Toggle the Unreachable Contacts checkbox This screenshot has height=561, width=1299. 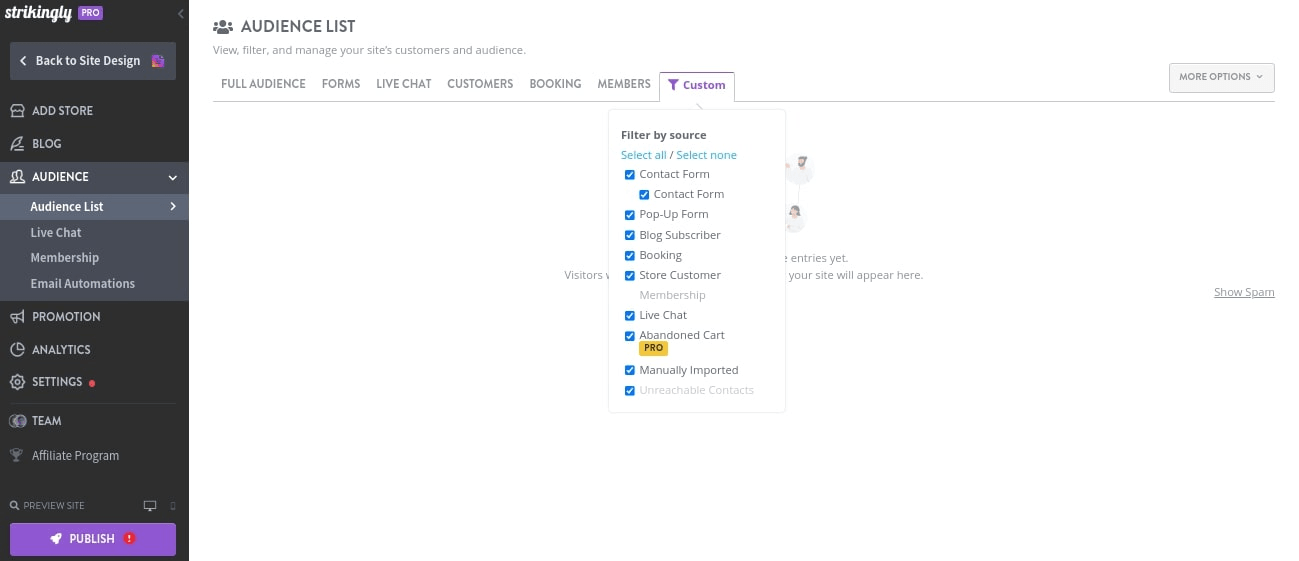pyautogui.click(x=630, y=390)
